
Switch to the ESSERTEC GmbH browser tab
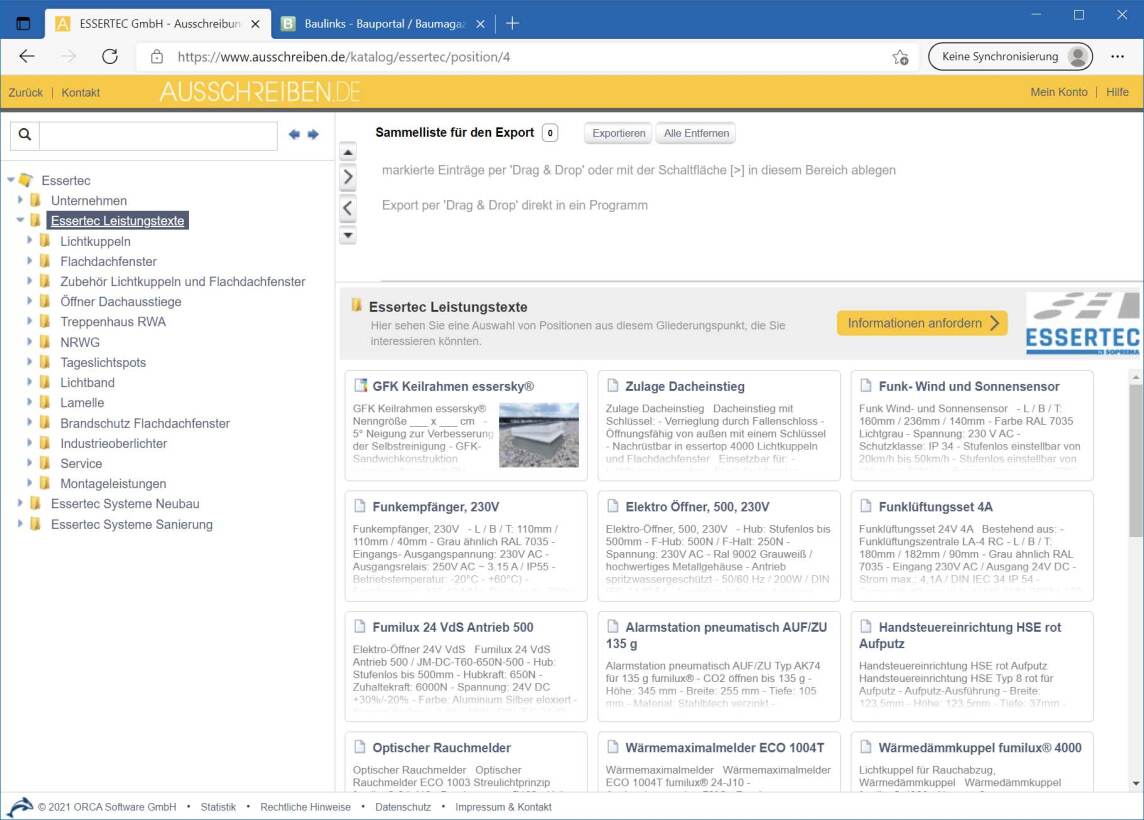[158, 24]
